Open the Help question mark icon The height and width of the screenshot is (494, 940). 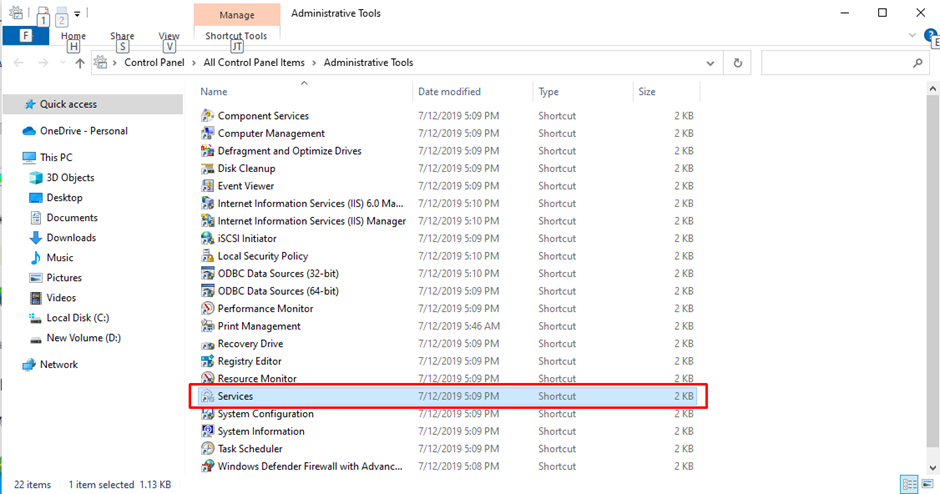931,35
